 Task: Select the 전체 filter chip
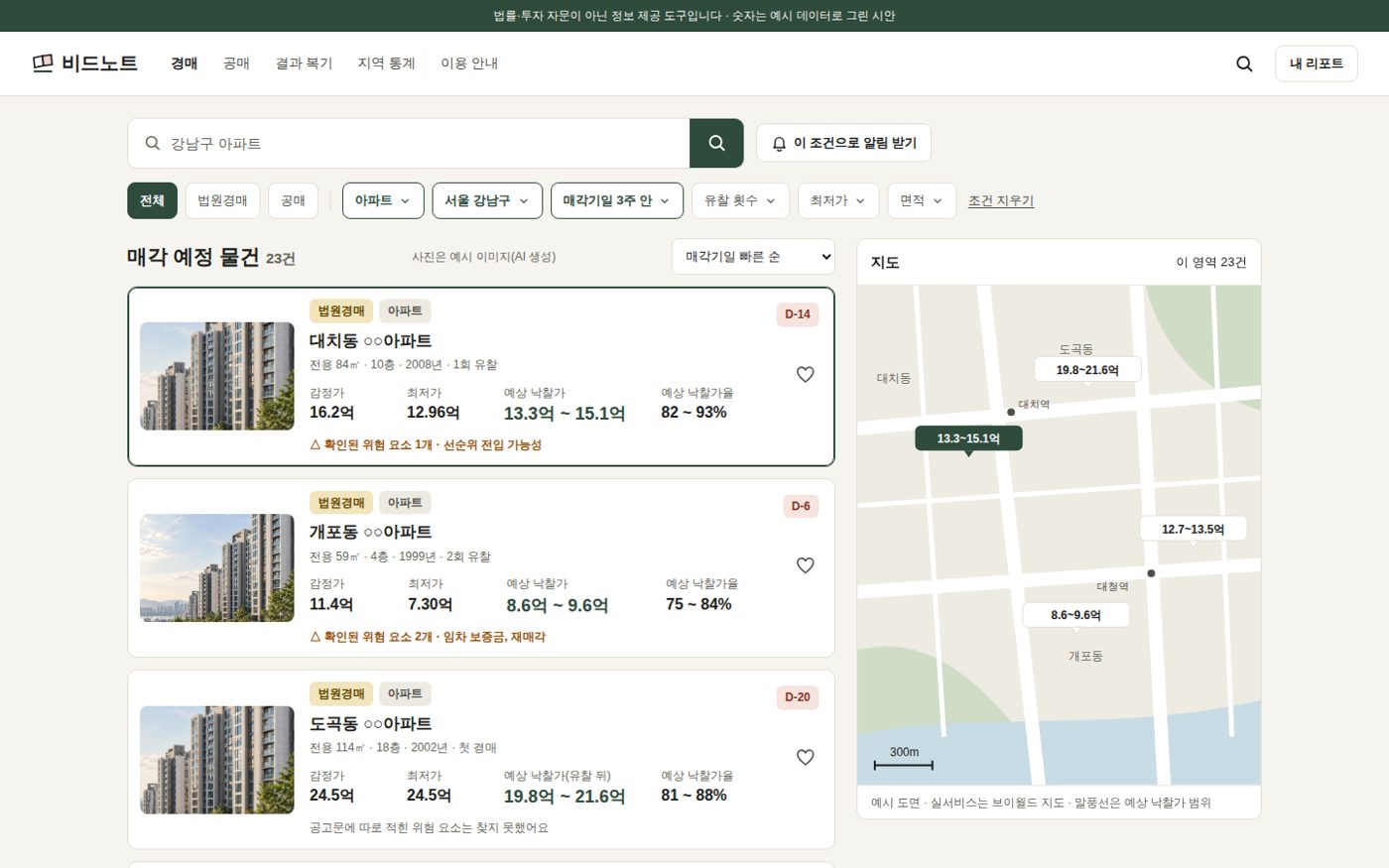pos(152,200)
